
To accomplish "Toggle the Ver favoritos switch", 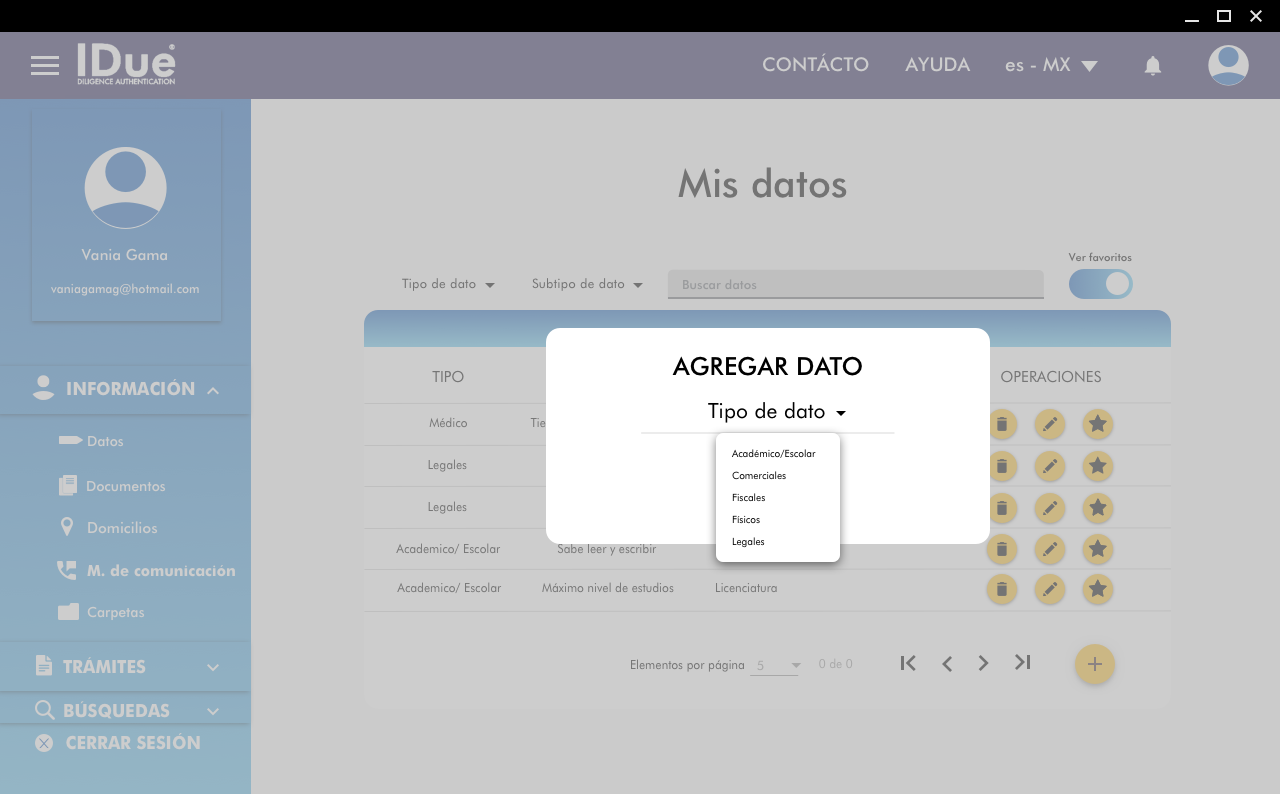I will point(1101,284).
